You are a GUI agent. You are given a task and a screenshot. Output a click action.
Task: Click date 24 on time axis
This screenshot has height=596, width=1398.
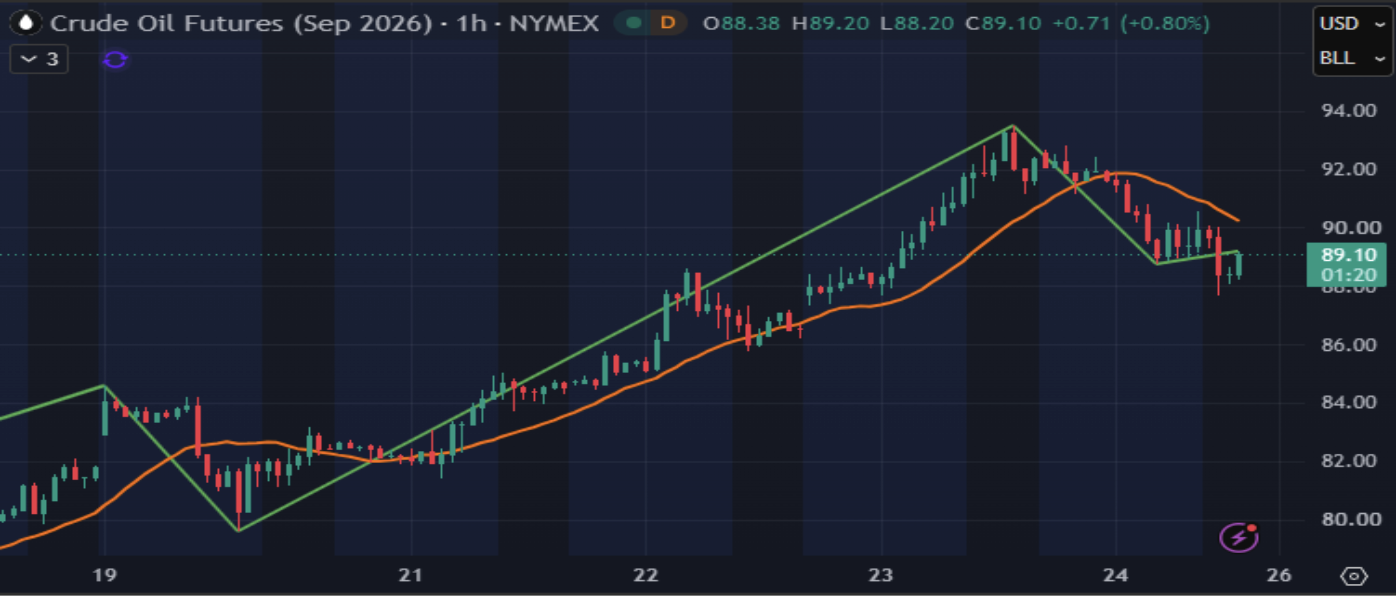click(x=1116, y=575)
